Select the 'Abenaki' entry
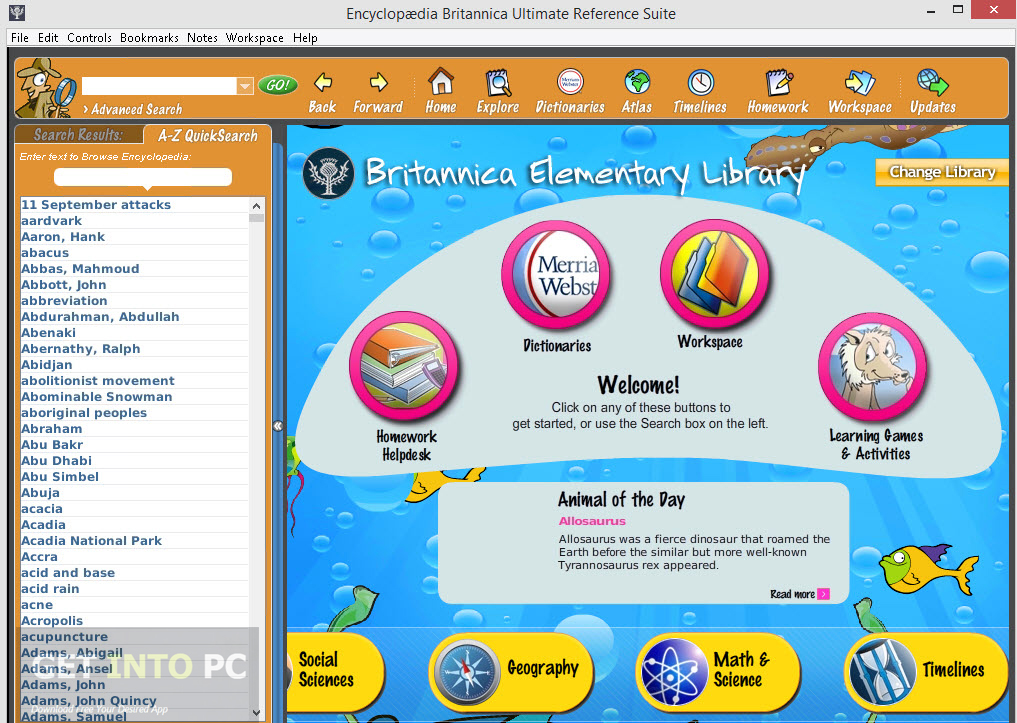Image resolution: width=1017 pixels, height=723 pixels. pos(134,333)
